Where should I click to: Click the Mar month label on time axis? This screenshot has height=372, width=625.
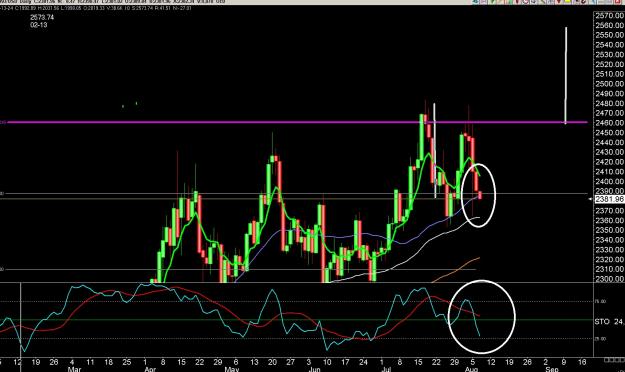pyautogui.click(x=75, y=369)
